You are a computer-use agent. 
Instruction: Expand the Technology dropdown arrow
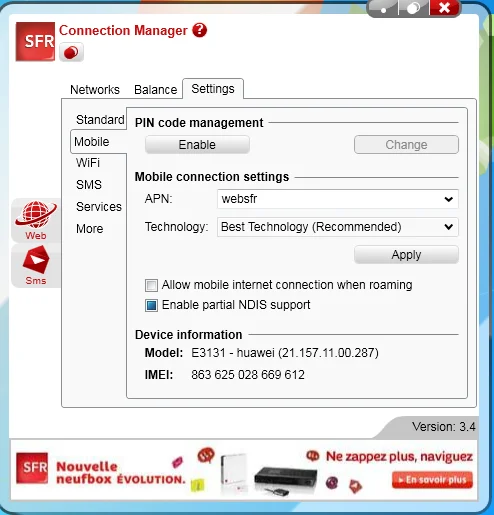(449, 227)
